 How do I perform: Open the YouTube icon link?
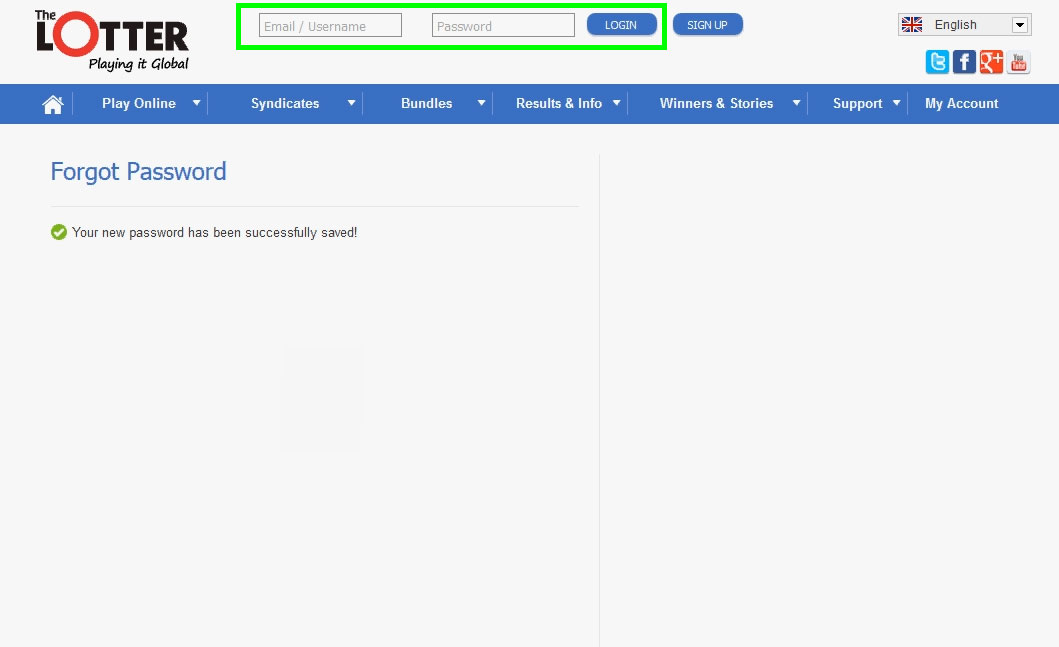1018,63
